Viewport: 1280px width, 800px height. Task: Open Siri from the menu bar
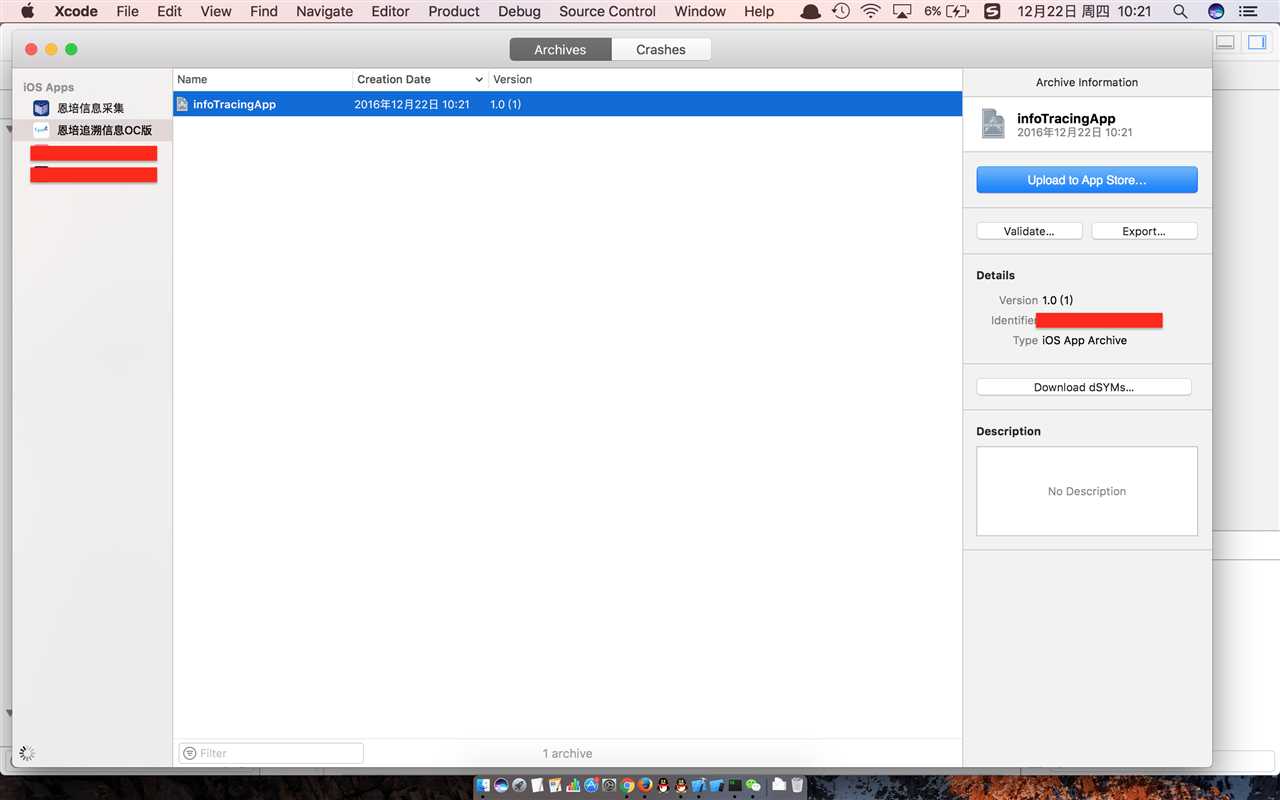tap(1216, 11)
